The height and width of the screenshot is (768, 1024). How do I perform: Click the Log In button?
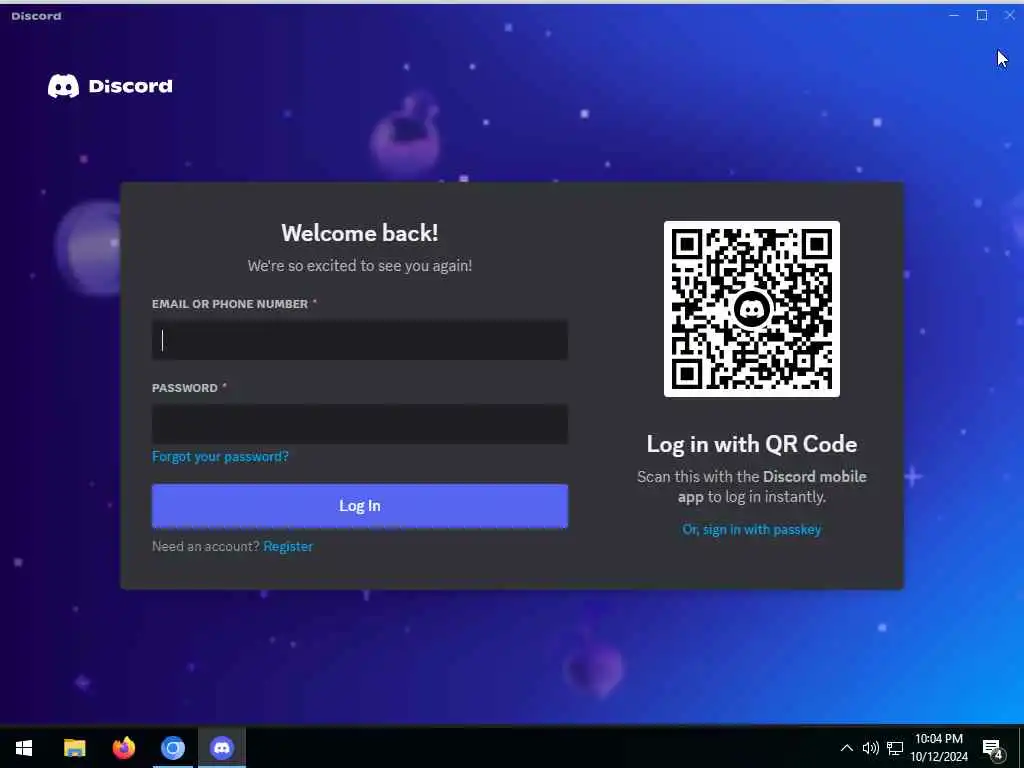(x=360, y=505)
